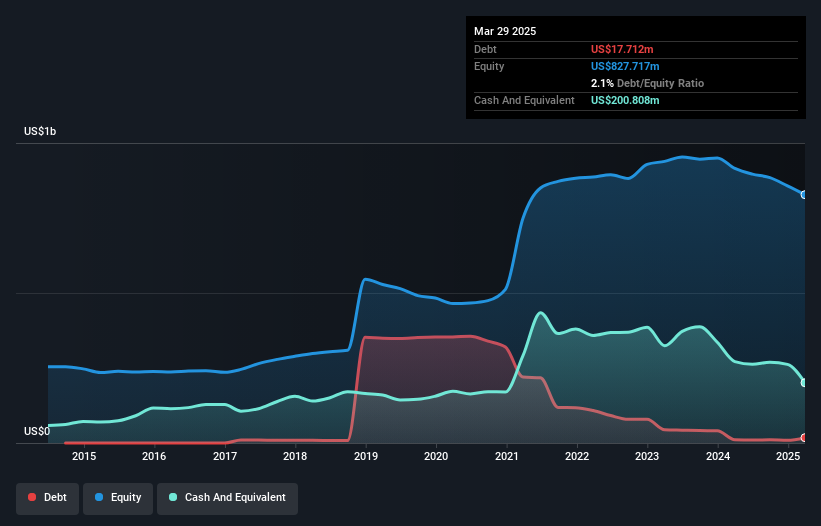
Task: Click the 2.1% Debt/Equity Ratio text
Action: 647,83
